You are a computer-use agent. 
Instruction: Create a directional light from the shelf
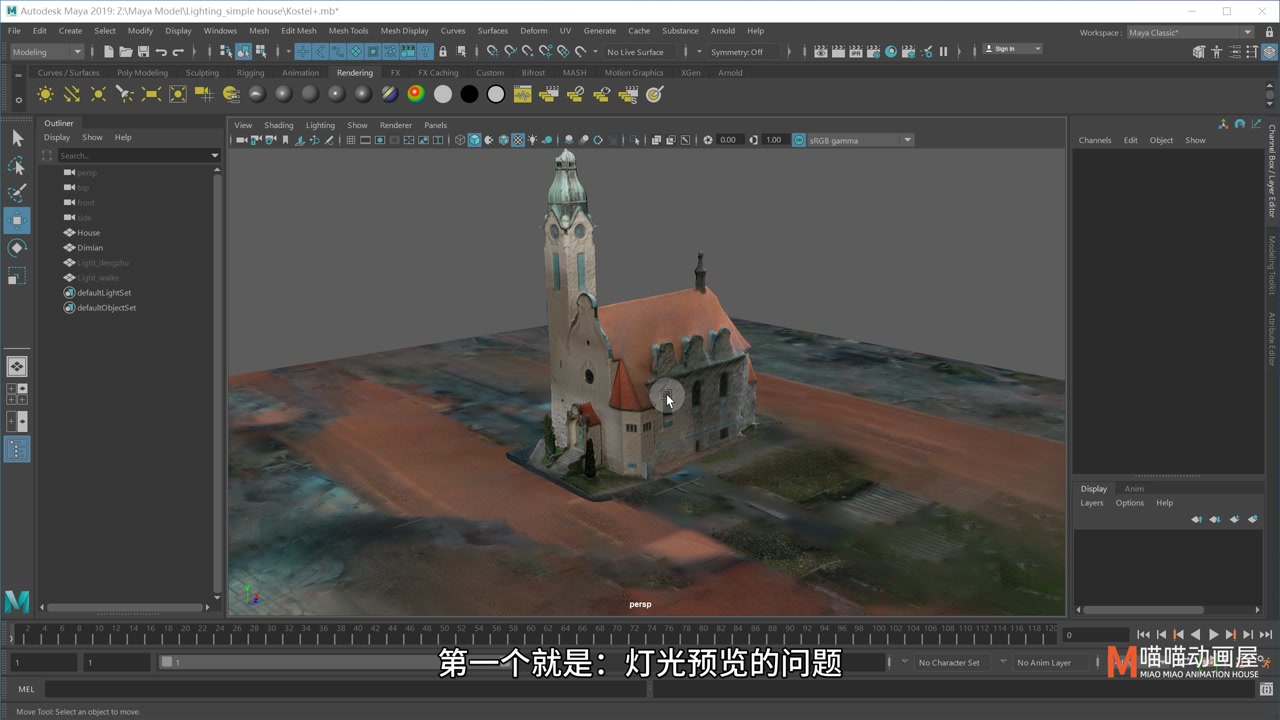pyautogui.click(x=72, y=94)
